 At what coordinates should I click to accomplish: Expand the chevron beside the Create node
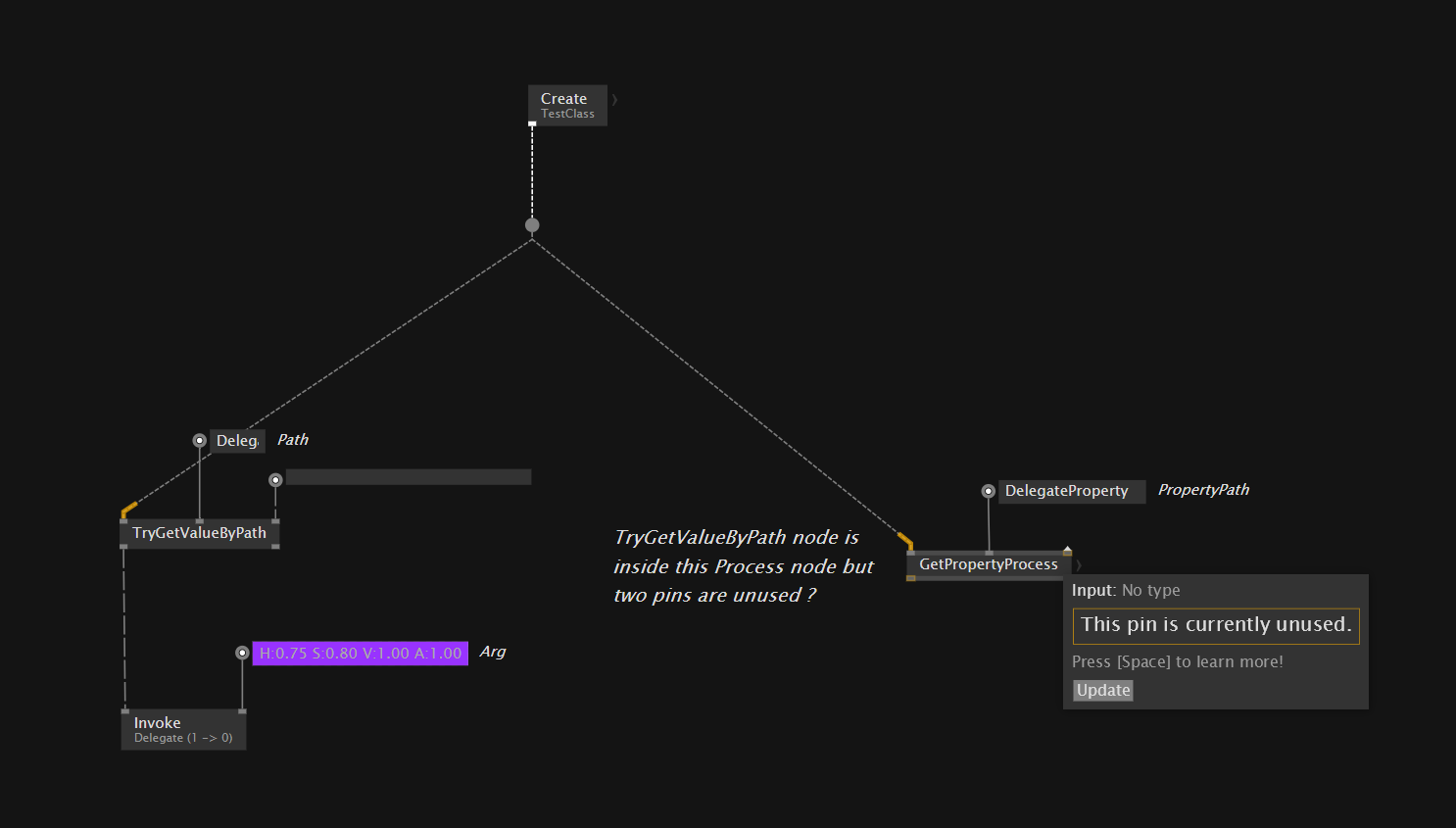click(x=614, y=100)
